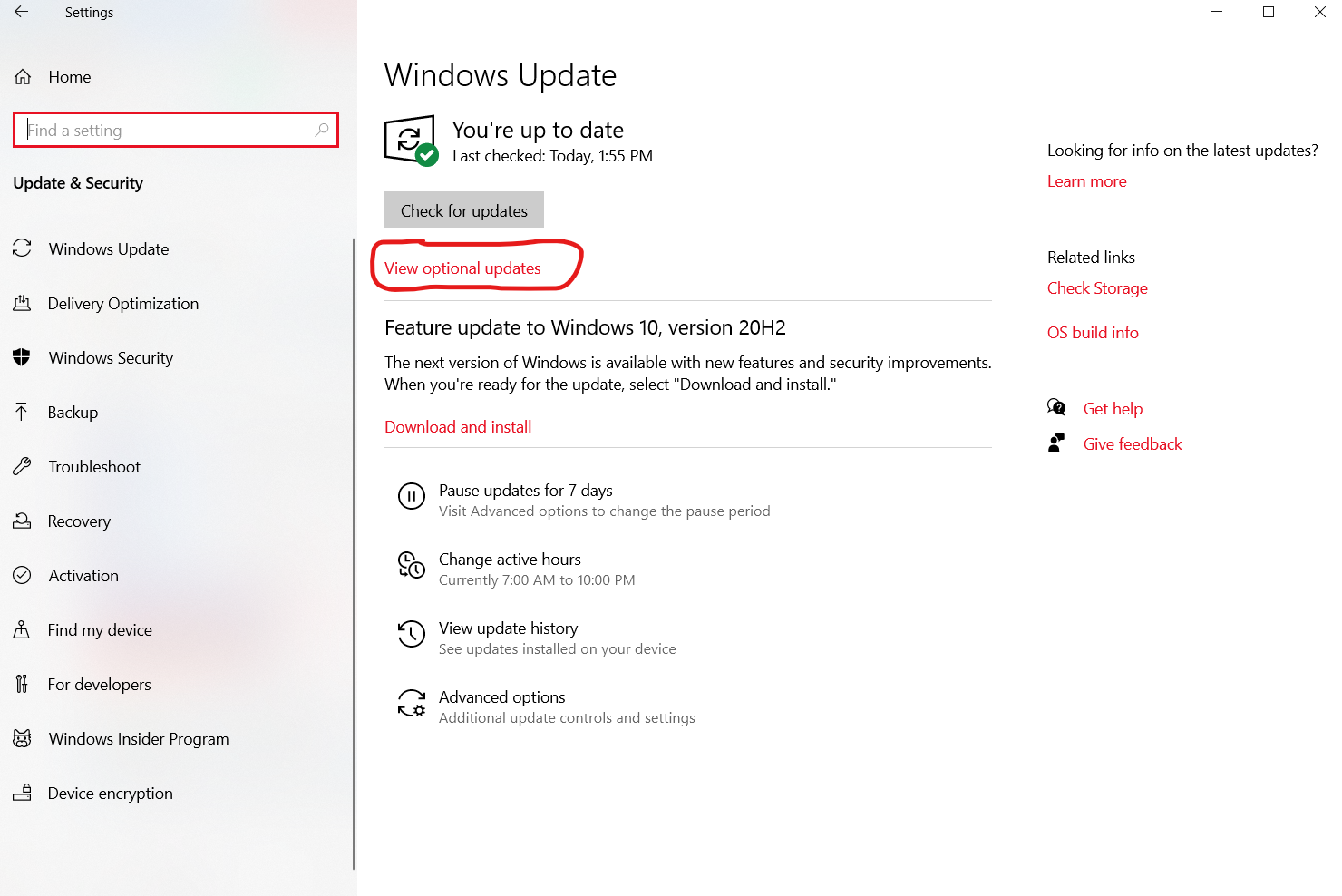
Task: Click the Feature update to Windows 10 heading
Action: point(585,327)
